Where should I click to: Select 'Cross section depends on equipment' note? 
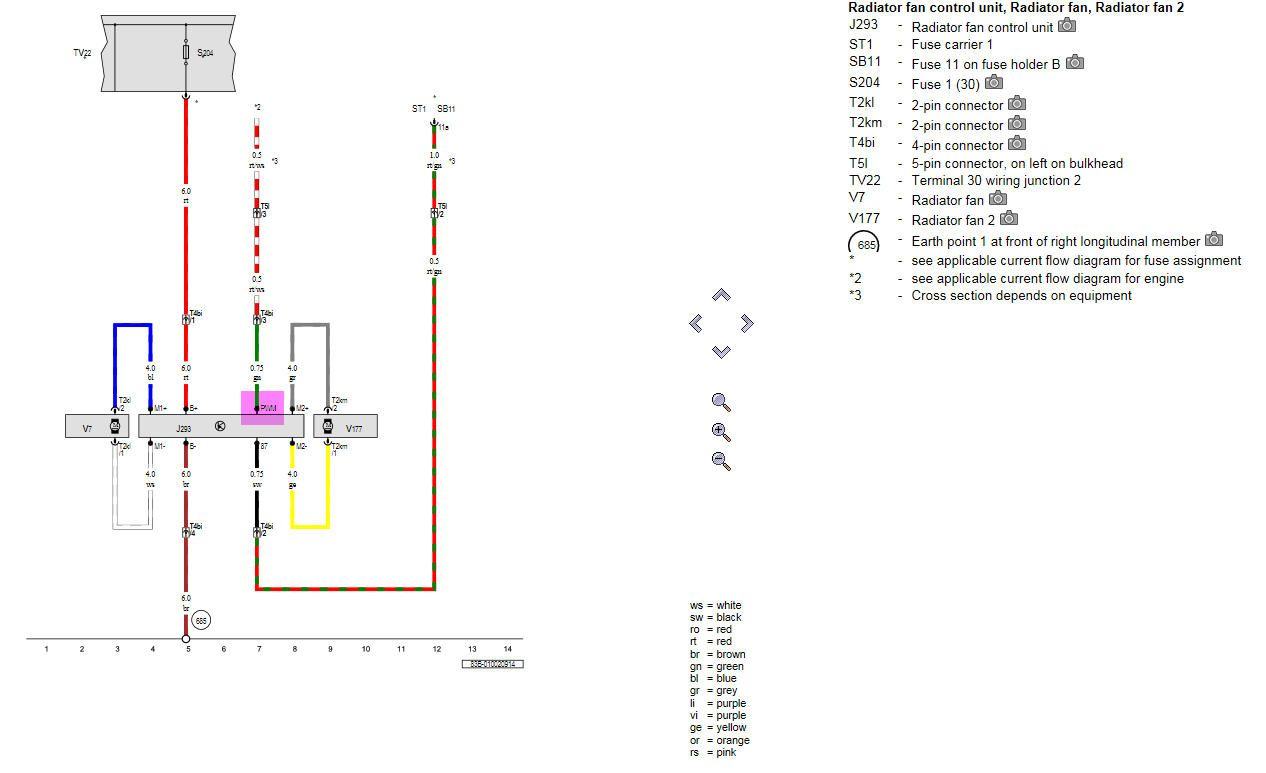click(1022, 296)
